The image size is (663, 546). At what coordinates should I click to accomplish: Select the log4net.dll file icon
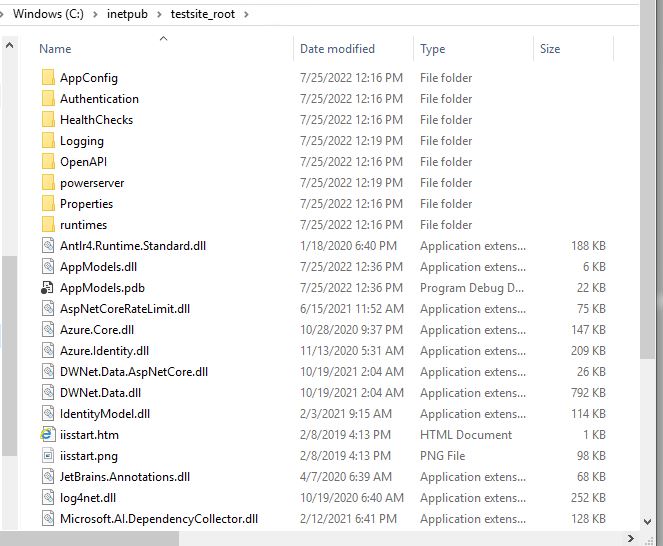(47, 498)
